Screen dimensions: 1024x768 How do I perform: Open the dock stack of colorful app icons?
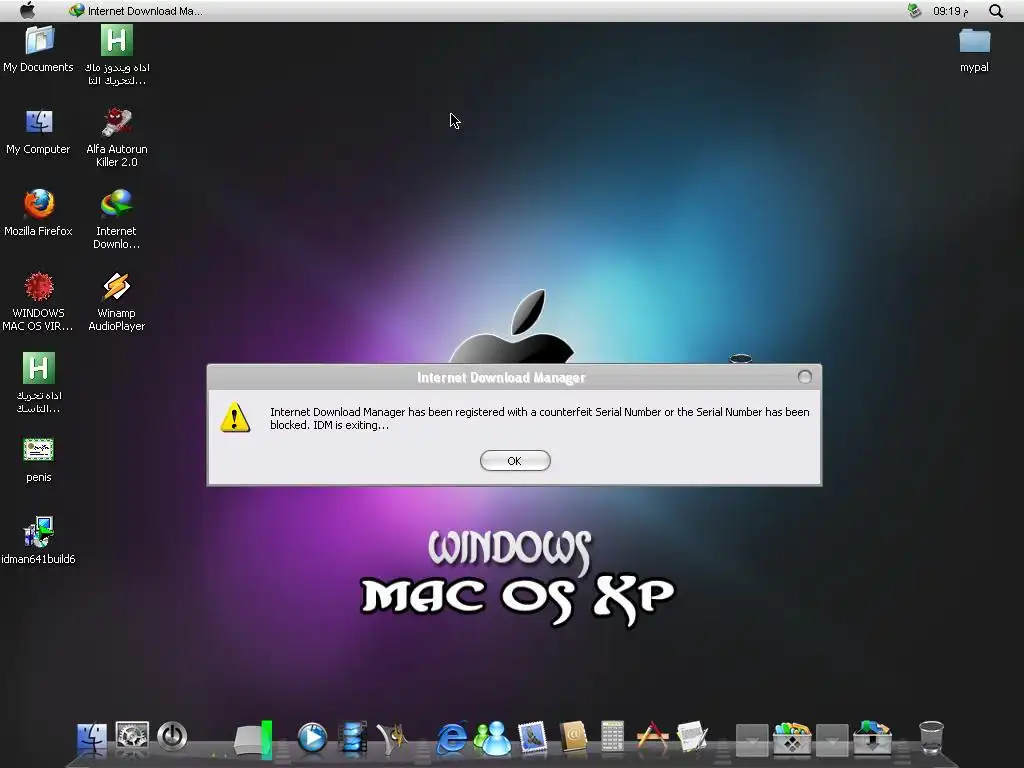[792, 738]
